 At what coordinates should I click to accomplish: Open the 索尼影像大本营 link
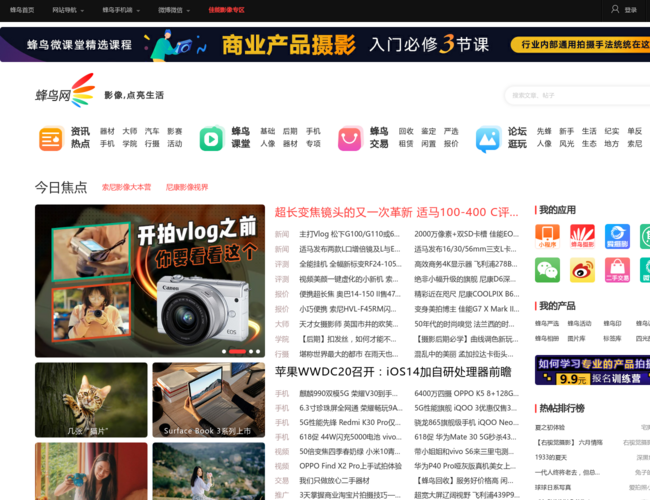[x=126, y=187]
